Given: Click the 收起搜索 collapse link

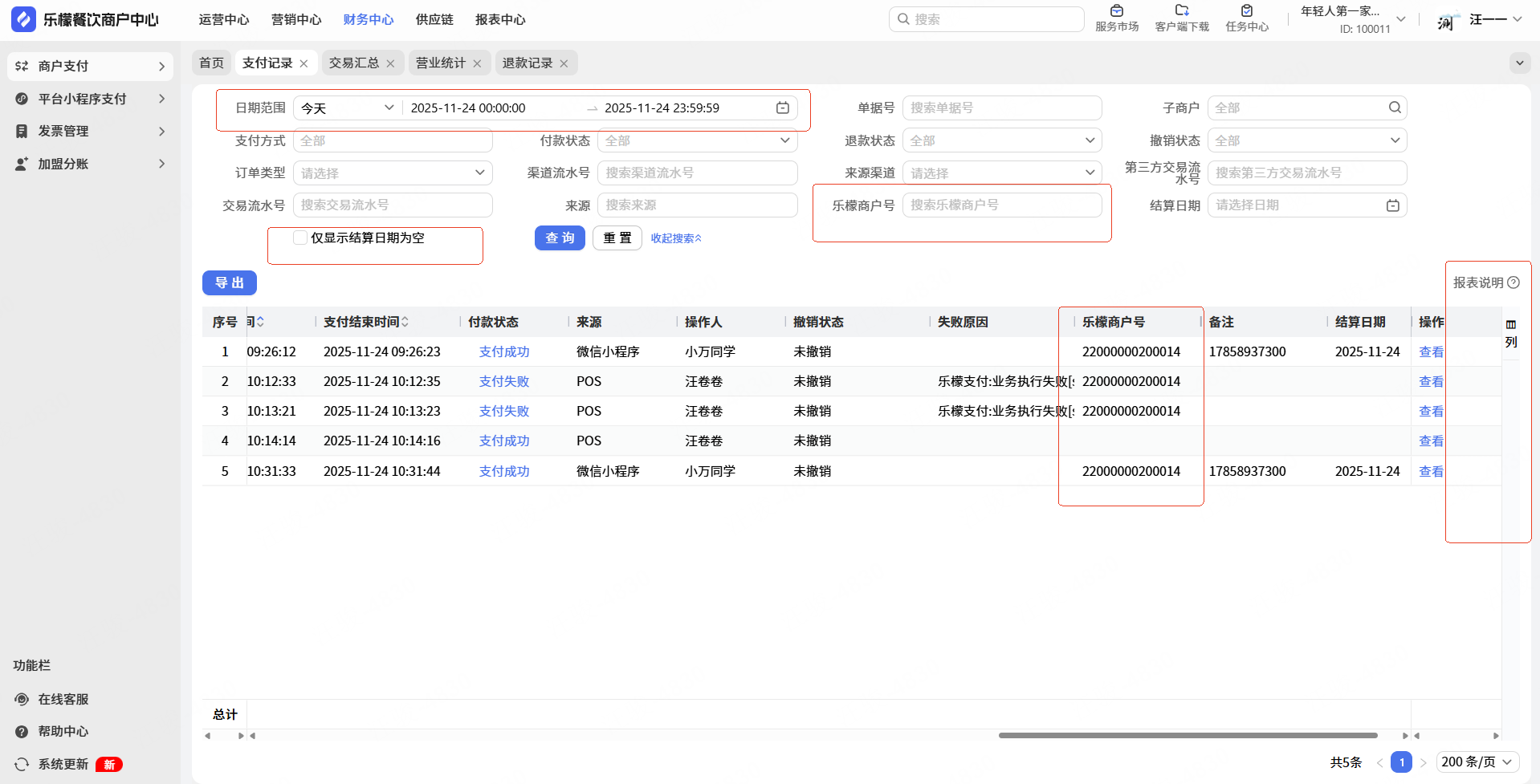Looking at the screenshot, I should click(675, 238).
